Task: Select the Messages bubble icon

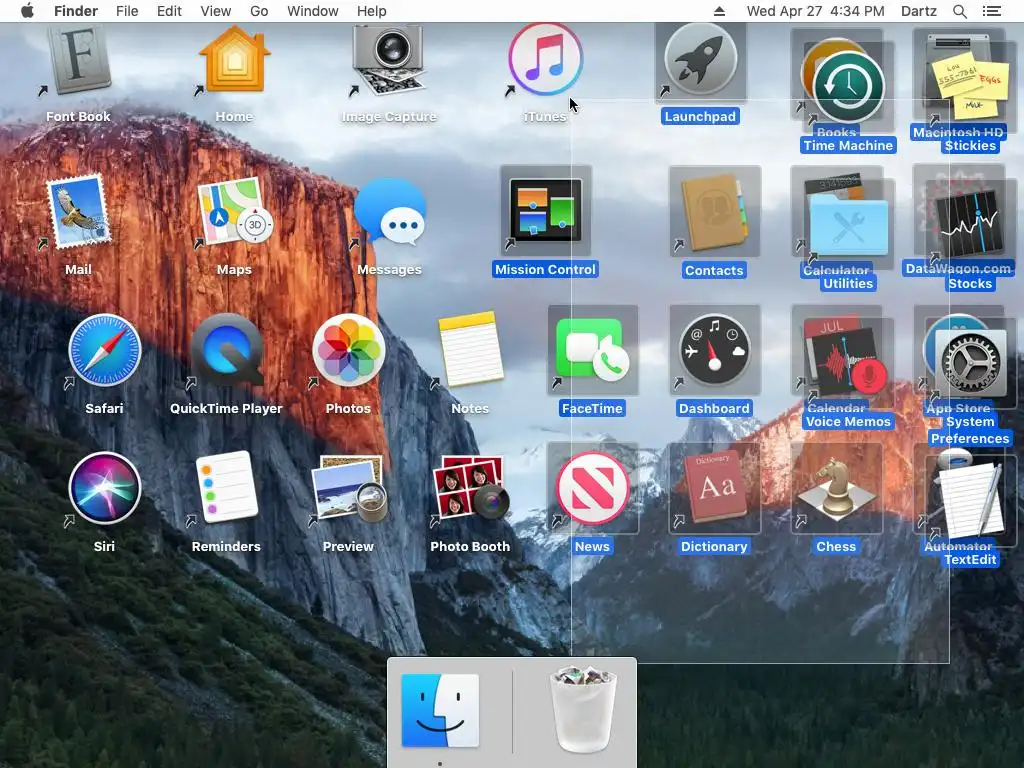Action: pos(391,213)
